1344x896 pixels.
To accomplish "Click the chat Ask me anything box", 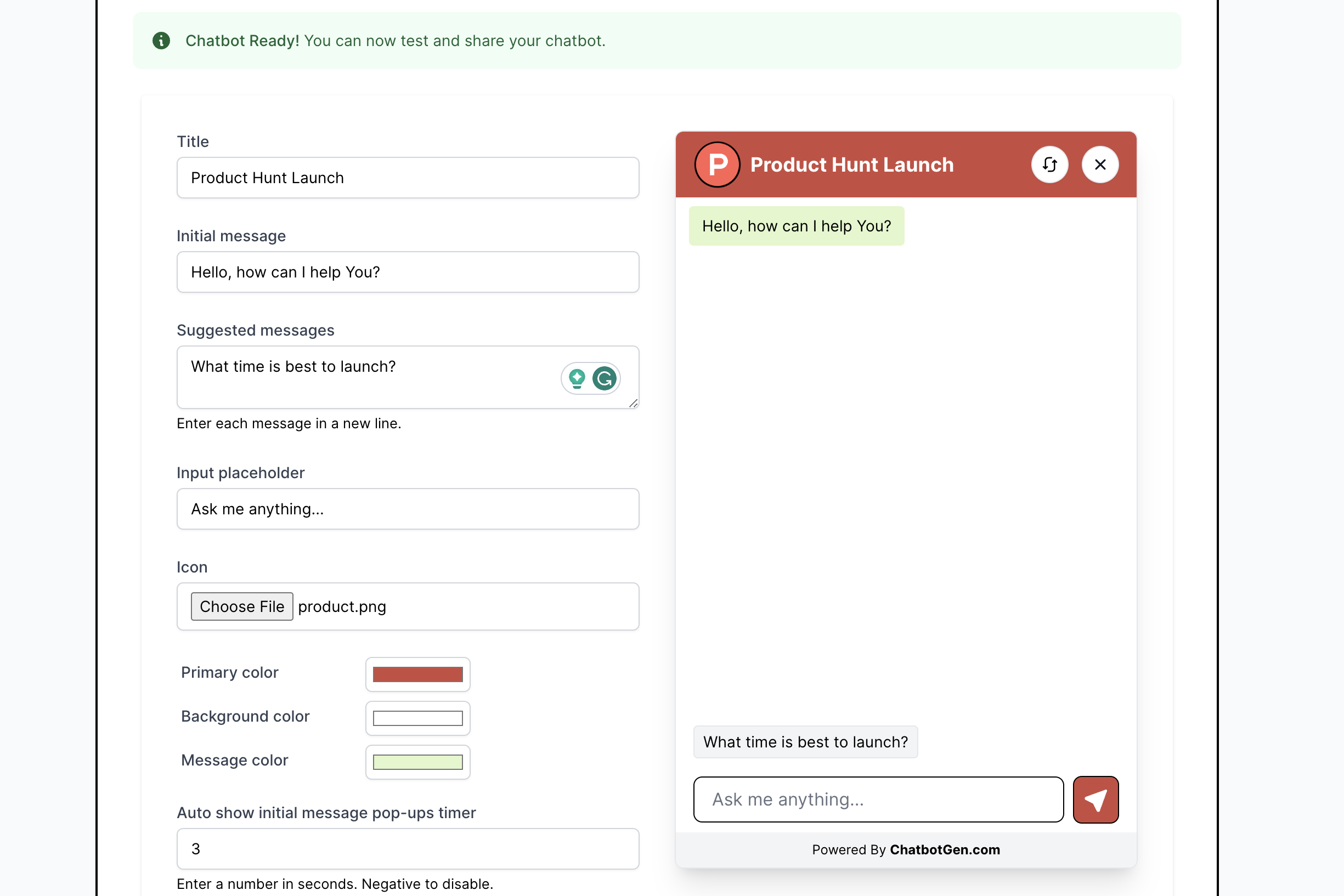I will [878, 799].
